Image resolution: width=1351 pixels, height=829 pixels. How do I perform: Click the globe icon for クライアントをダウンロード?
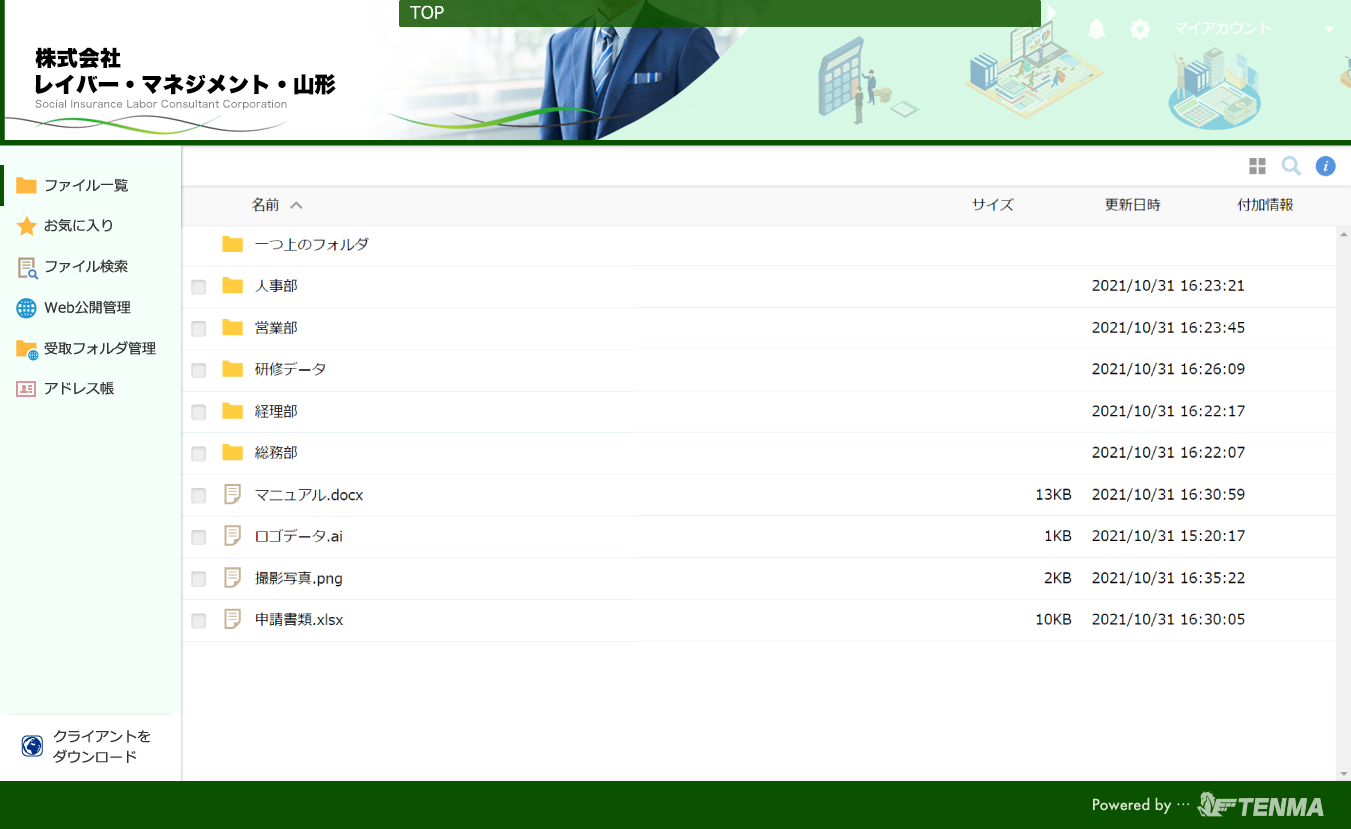coord(32,746)
